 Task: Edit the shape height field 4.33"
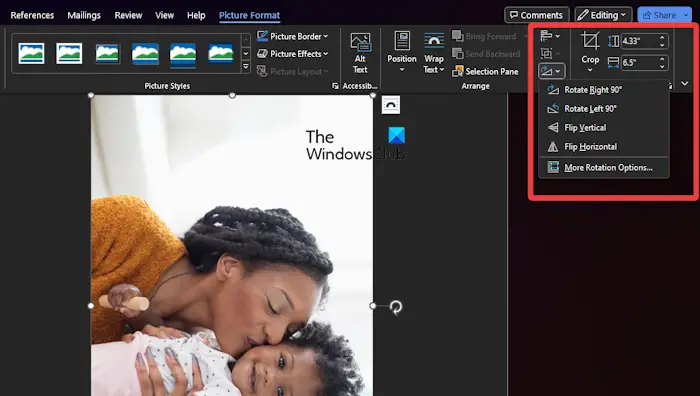point(639,41)
